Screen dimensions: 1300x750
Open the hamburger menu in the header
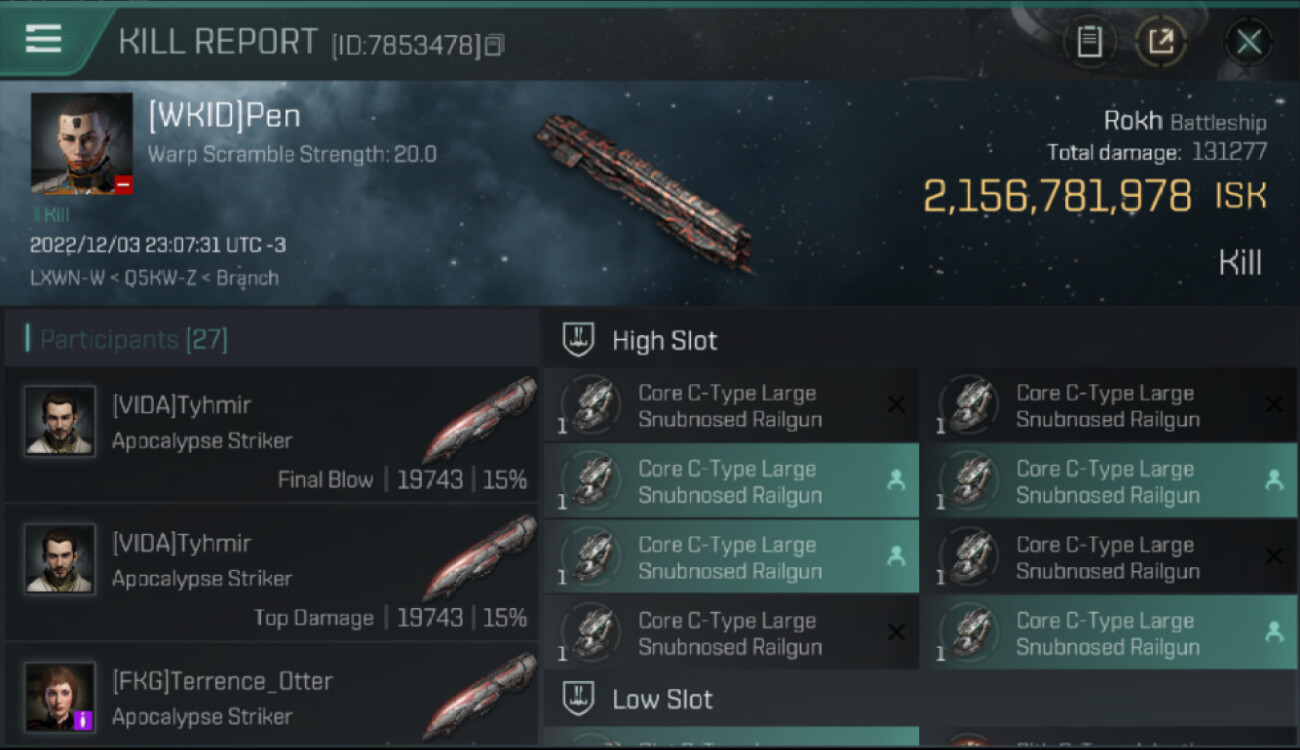[x=43, y=39]
